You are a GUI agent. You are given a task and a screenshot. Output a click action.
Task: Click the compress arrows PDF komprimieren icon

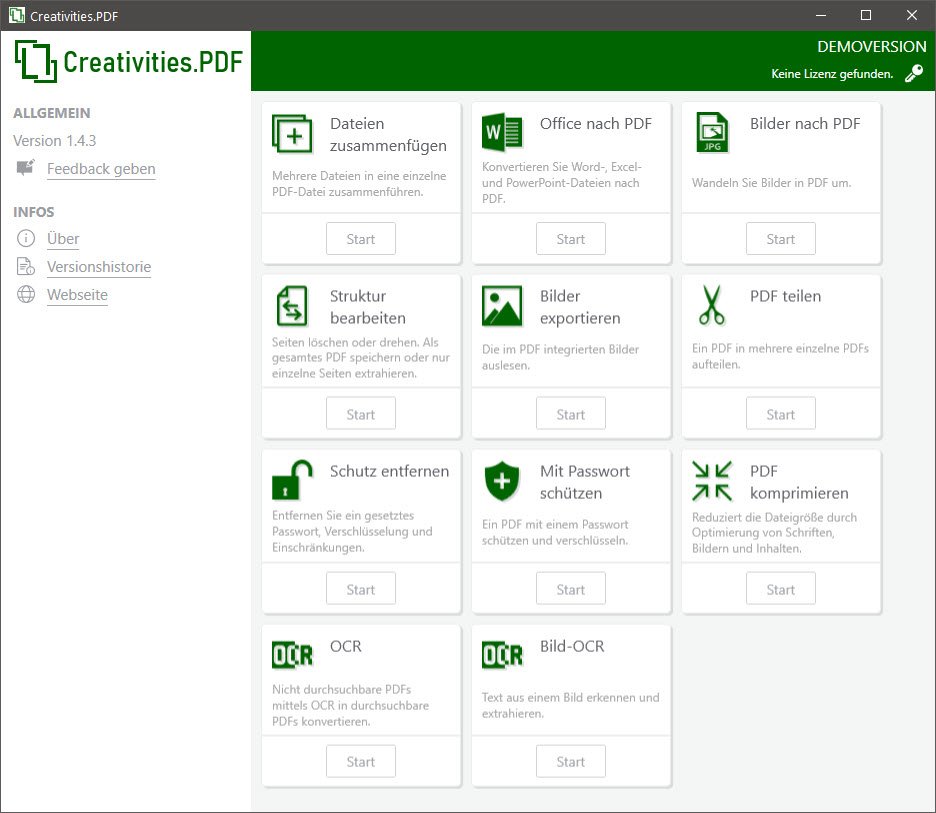coord(712,481)
